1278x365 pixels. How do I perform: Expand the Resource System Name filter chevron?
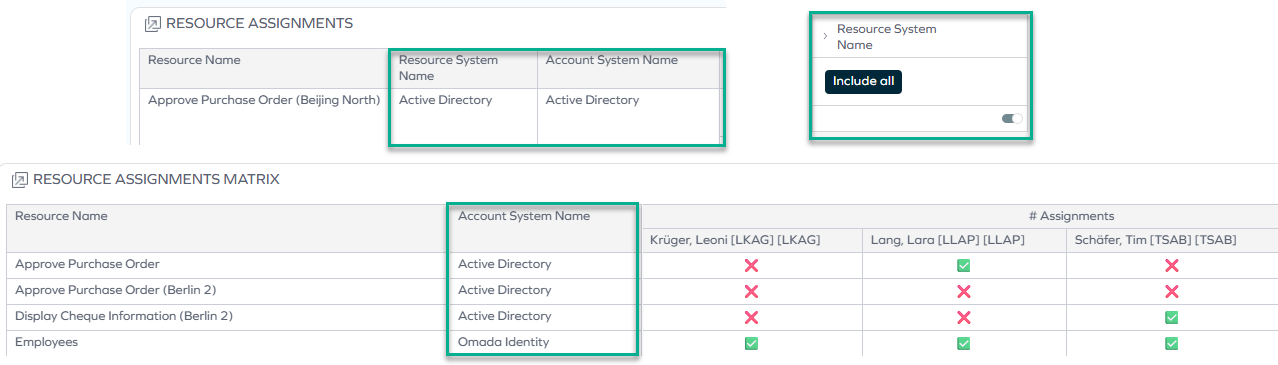[825, 37]
